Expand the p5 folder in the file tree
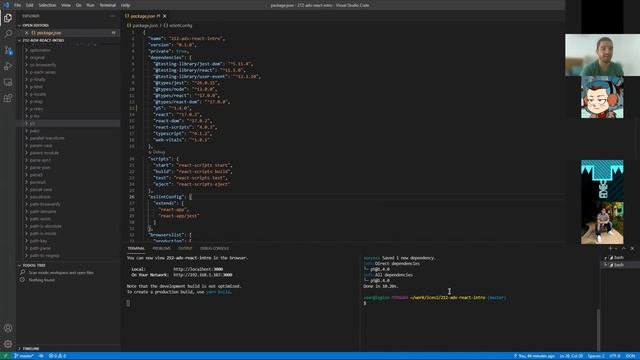Screen dimensions: 640x360 32,123
